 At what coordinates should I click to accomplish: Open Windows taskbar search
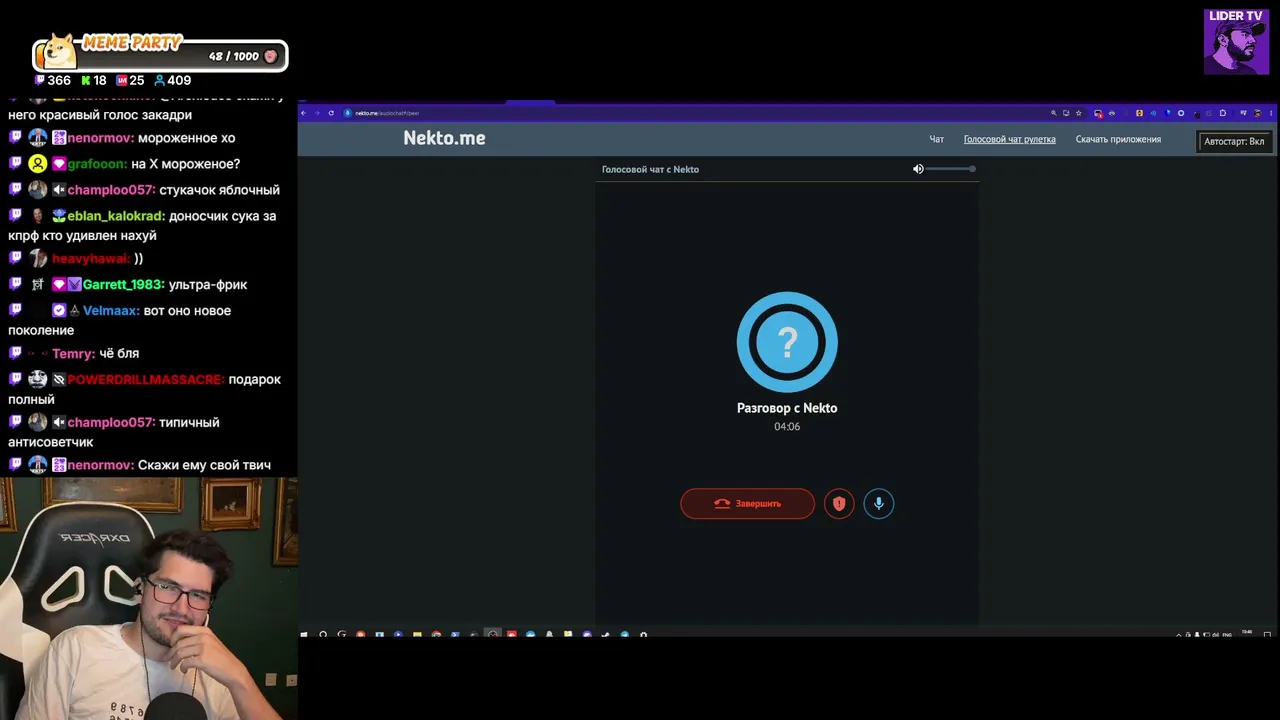(323, 635)
